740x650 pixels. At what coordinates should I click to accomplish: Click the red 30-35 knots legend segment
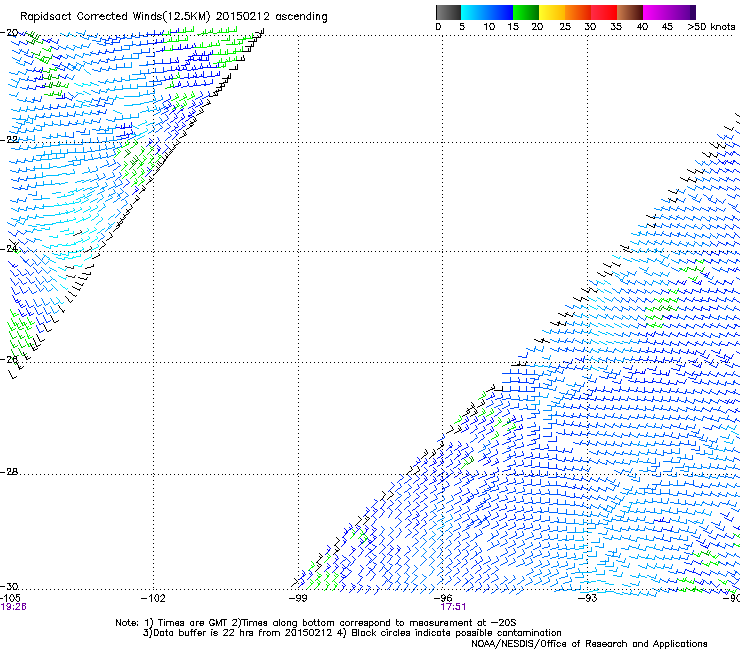click(x=604, y=12)
